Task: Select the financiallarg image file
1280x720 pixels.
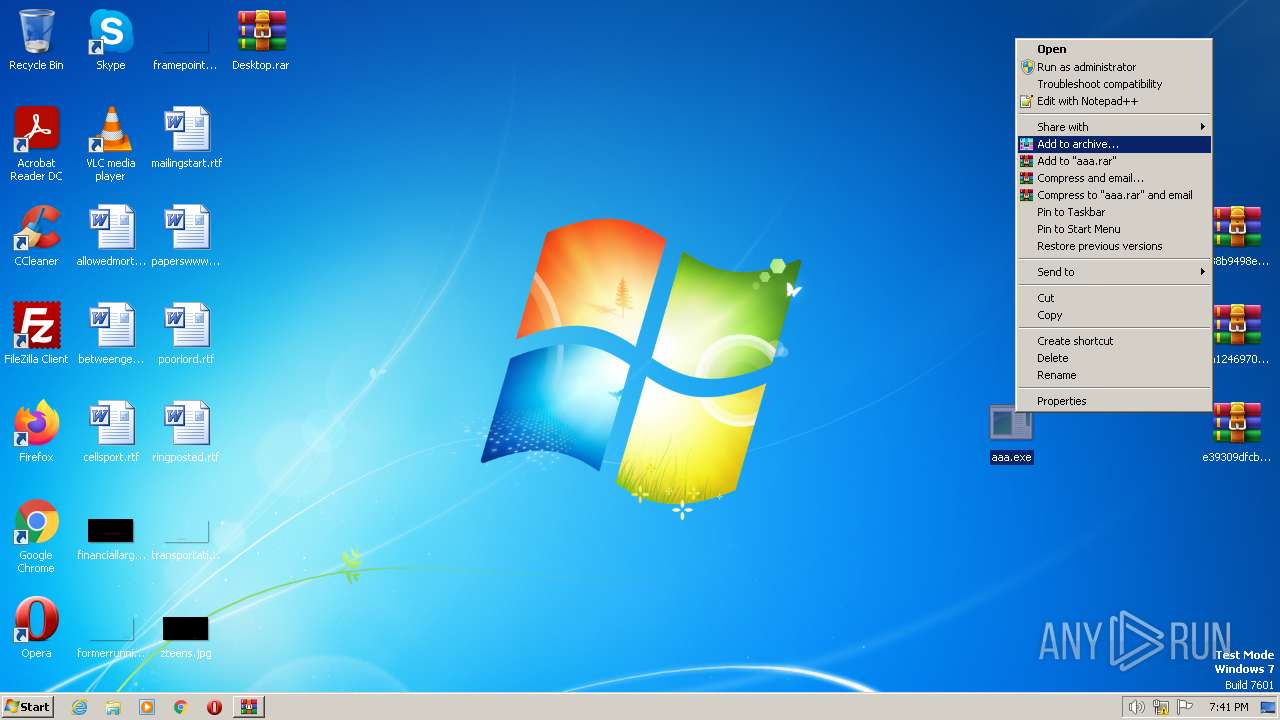Action: (x=110, y=538)
